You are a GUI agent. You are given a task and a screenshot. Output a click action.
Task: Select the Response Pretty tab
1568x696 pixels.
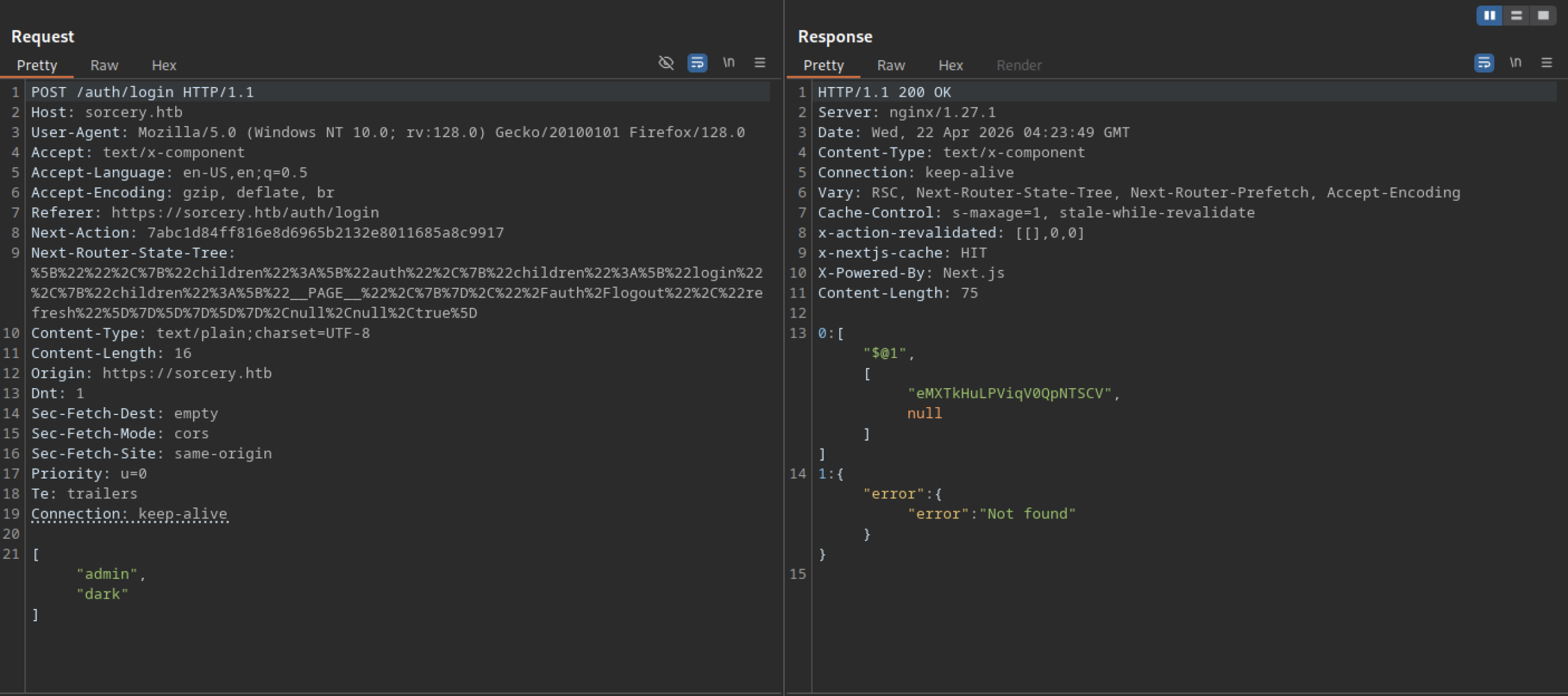[823, 65]
